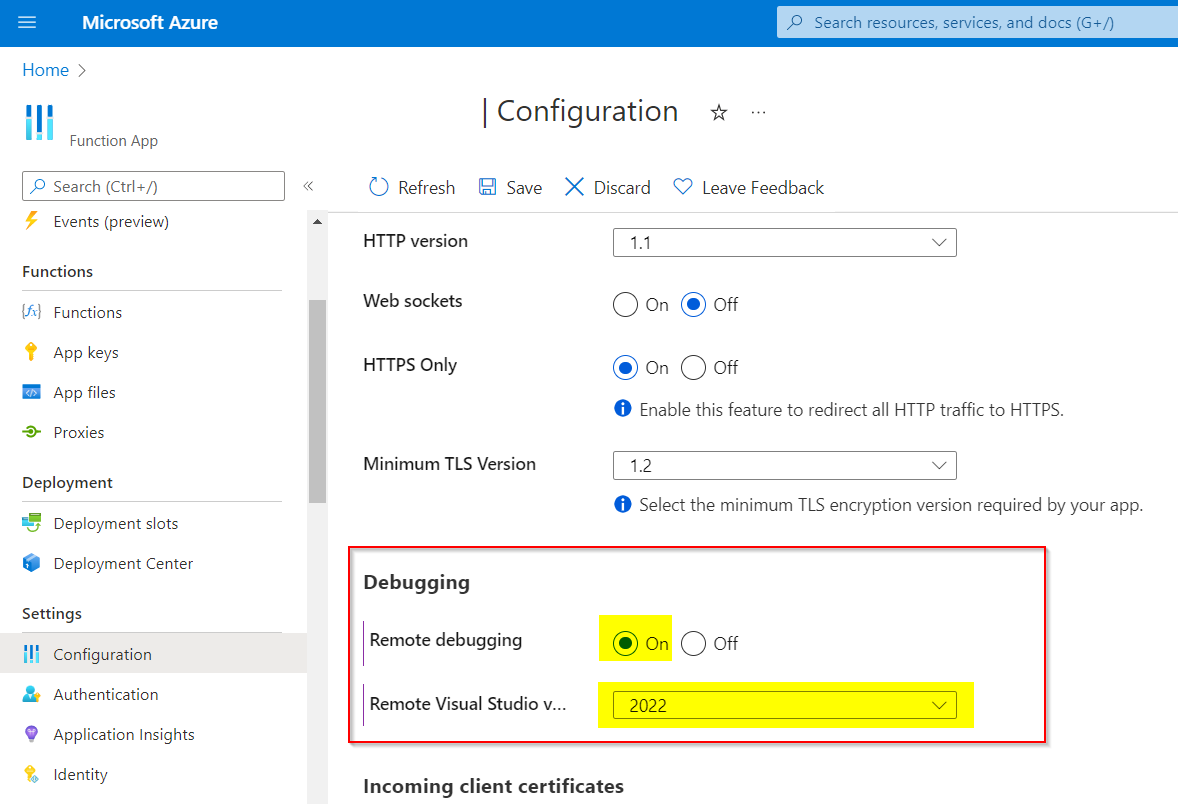Save the configuration changes
Screen dimensions: 1178x804
point(510,187)
